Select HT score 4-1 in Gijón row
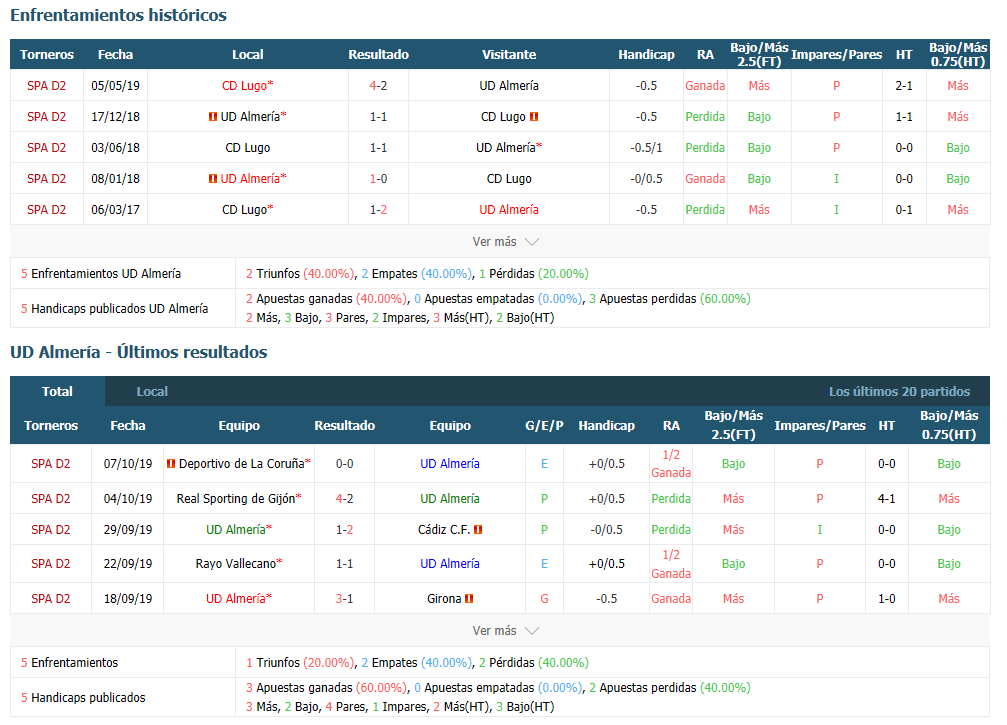 pos(886,498)
